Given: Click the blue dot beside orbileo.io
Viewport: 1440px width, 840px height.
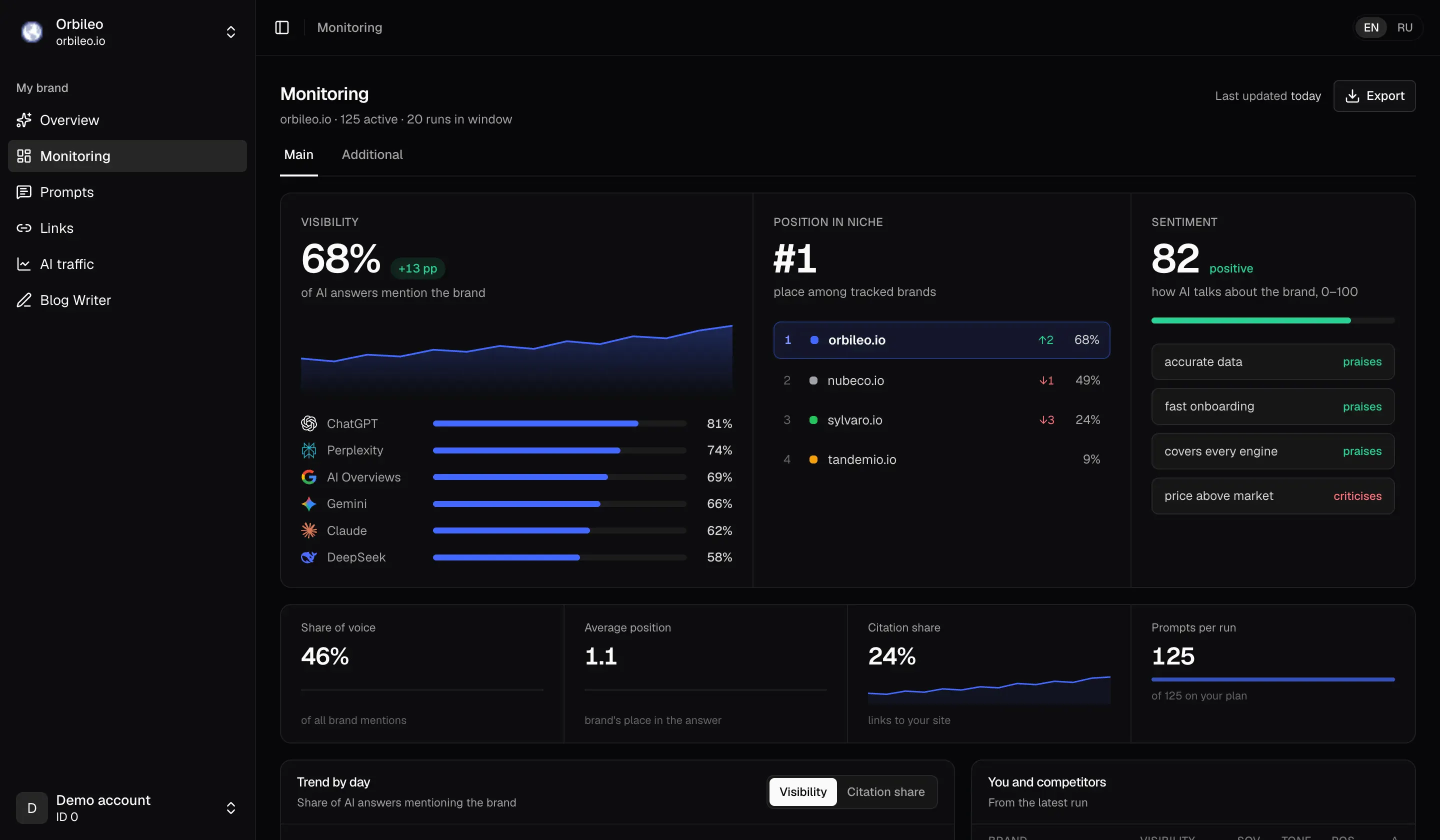Looking at the screenshot, I should click(x=814, y=340).
